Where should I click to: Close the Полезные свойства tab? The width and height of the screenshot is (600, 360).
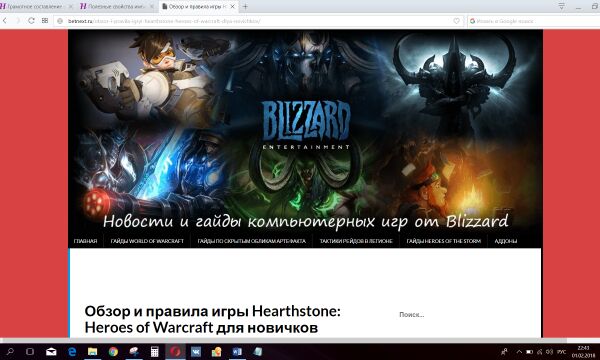click(152, 7)
